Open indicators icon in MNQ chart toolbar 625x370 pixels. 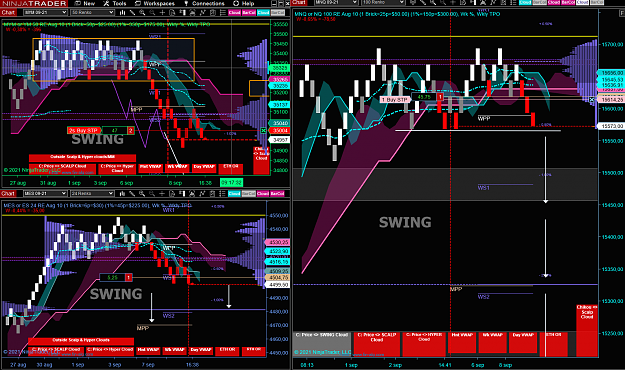pos(492,2)
